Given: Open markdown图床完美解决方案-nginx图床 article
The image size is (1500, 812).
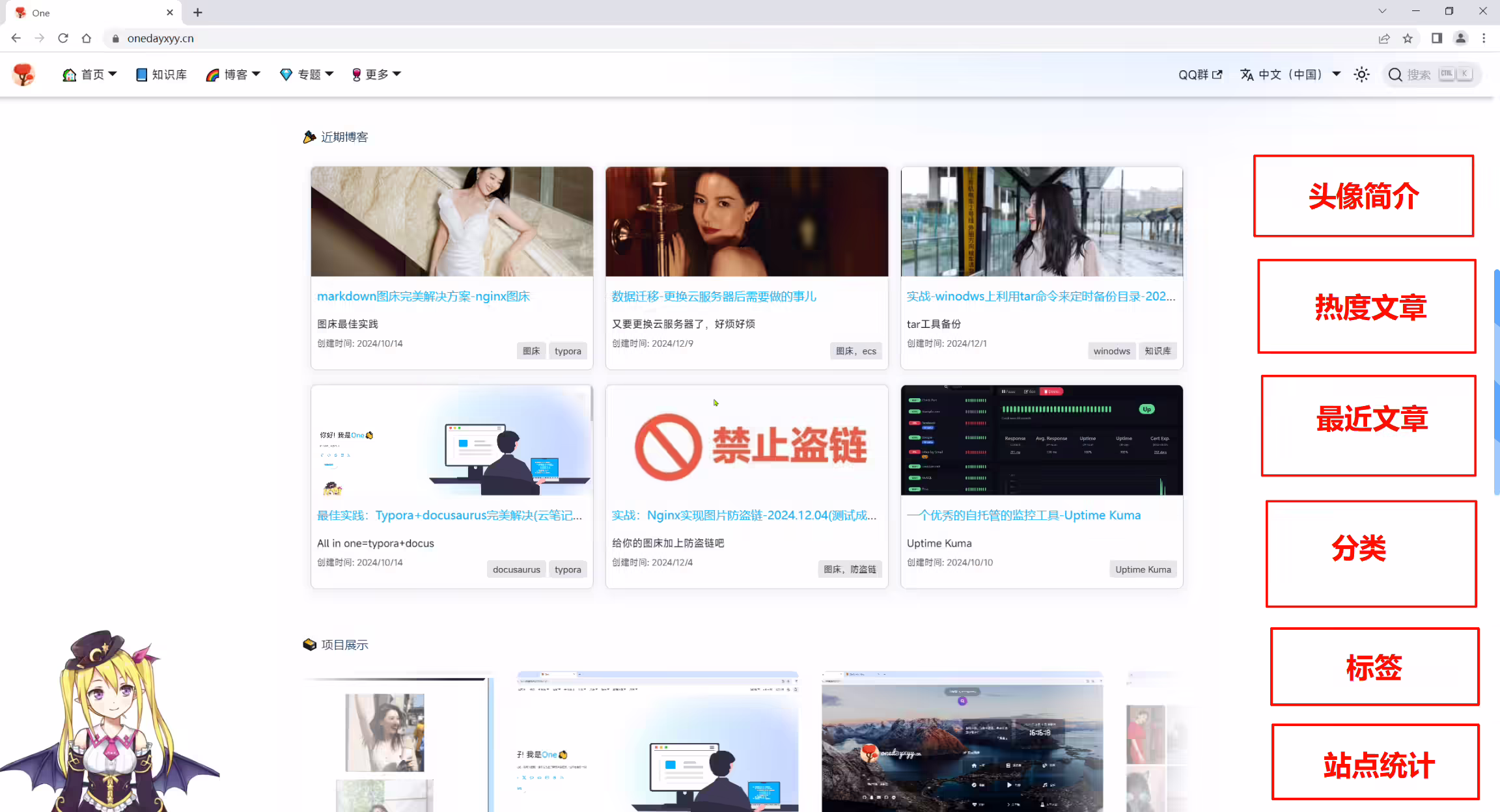Looking at the screenshot, I should 423,297.
